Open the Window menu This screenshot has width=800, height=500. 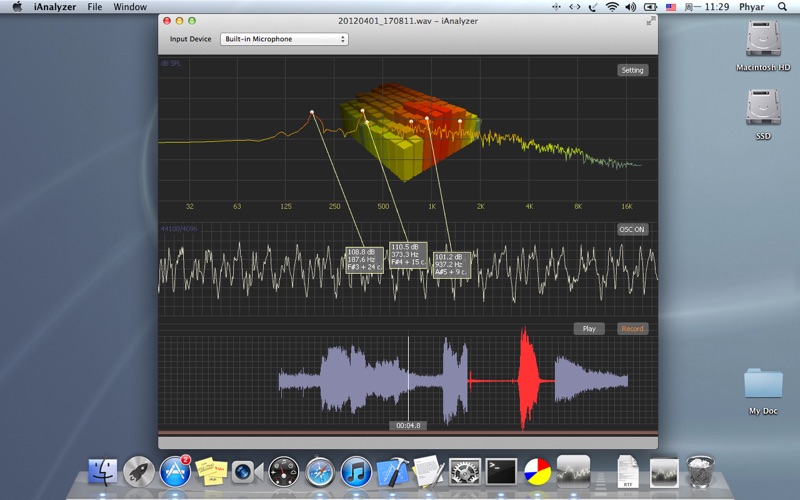pyautogui.click(x=130, y=7)
